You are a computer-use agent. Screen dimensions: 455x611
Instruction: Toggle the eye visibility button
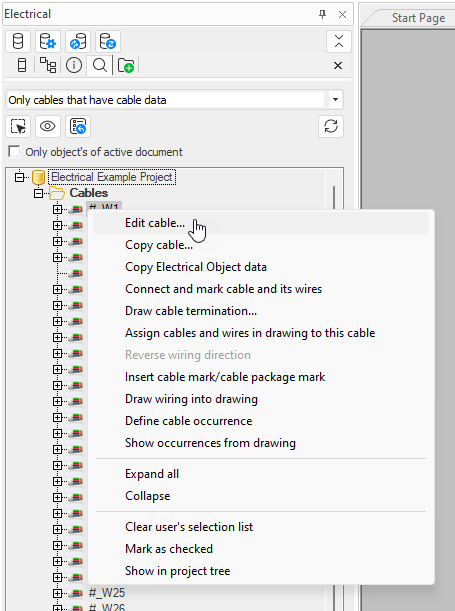point(48,127)
